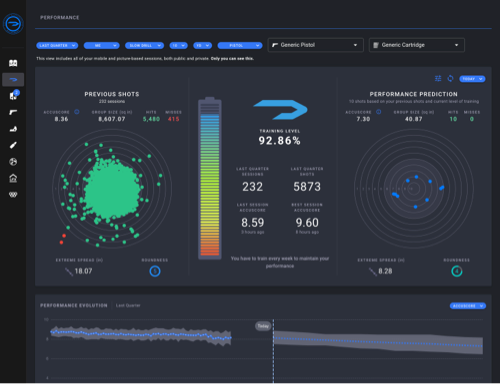Open the Today prediction date dropdown
500x384 pixels.
[x=472, y=79]
